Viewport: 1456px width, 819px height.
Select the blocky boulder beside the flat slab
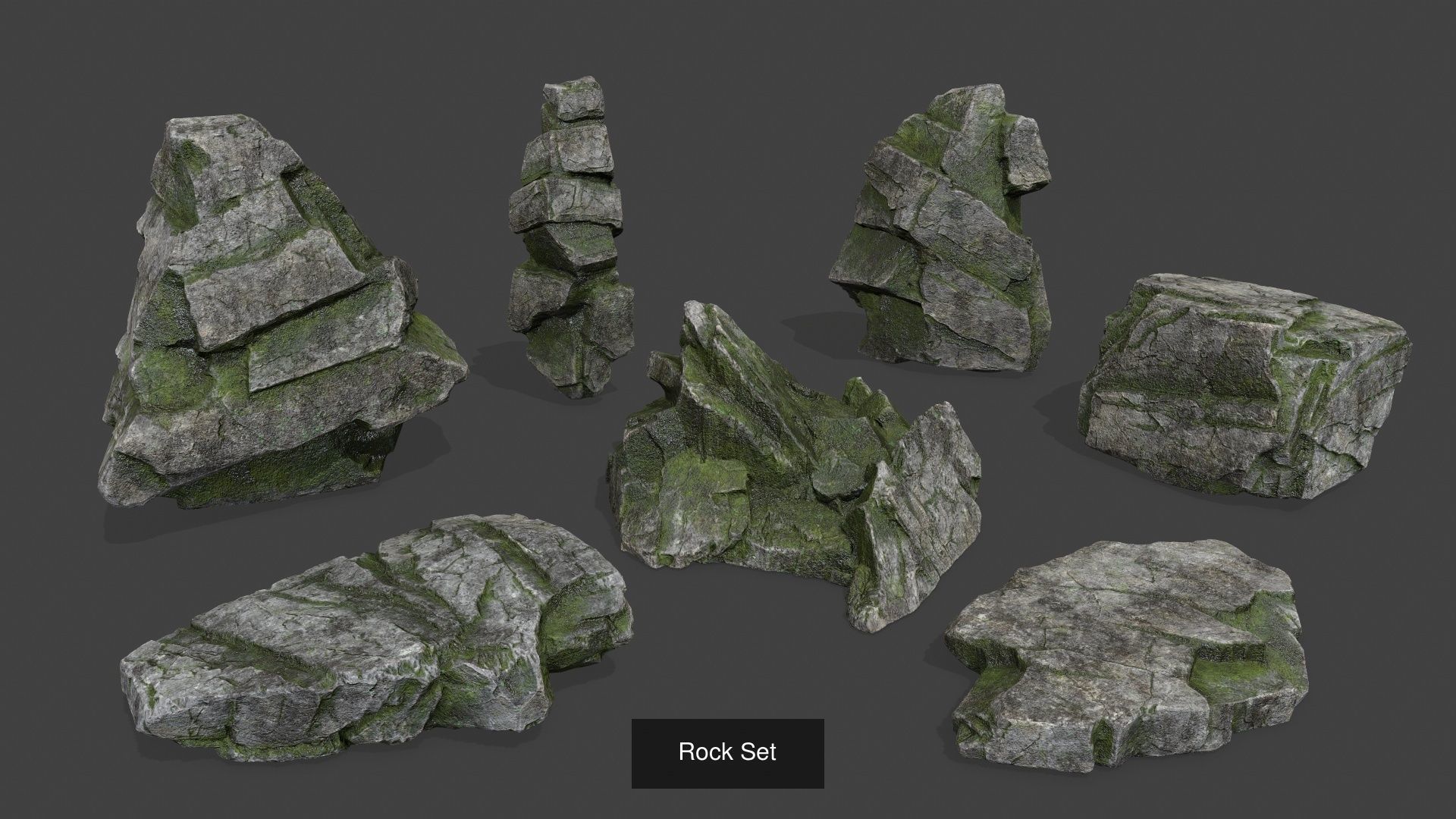(1244, 387)
